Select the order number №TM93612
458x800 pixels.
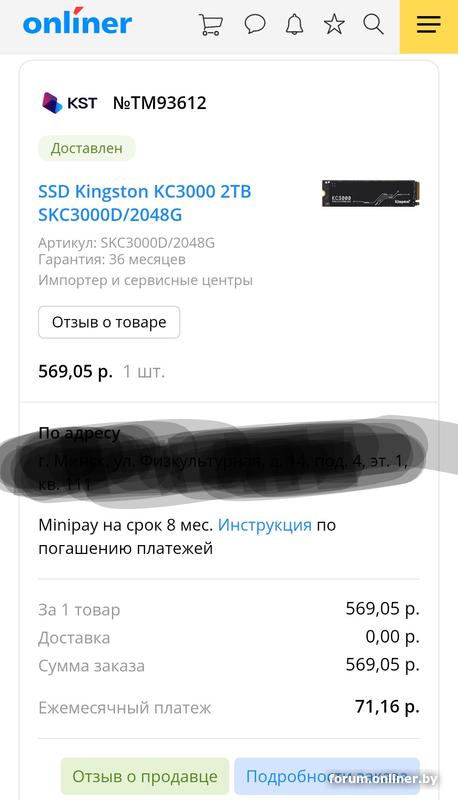tap(160, 103)
